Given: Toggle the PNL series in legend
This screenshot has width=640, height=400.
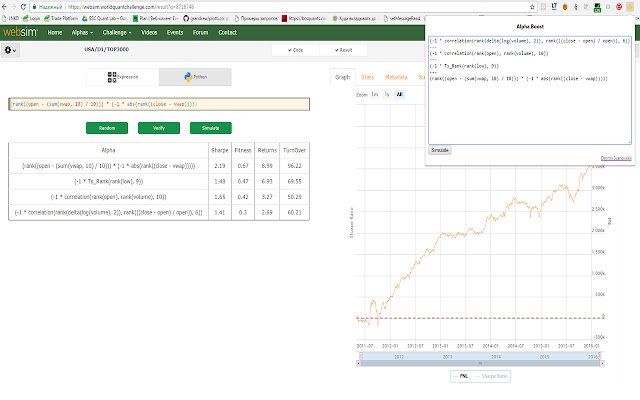Looking at the screenshot, I should pyautogui.click(x=461, y=376).
